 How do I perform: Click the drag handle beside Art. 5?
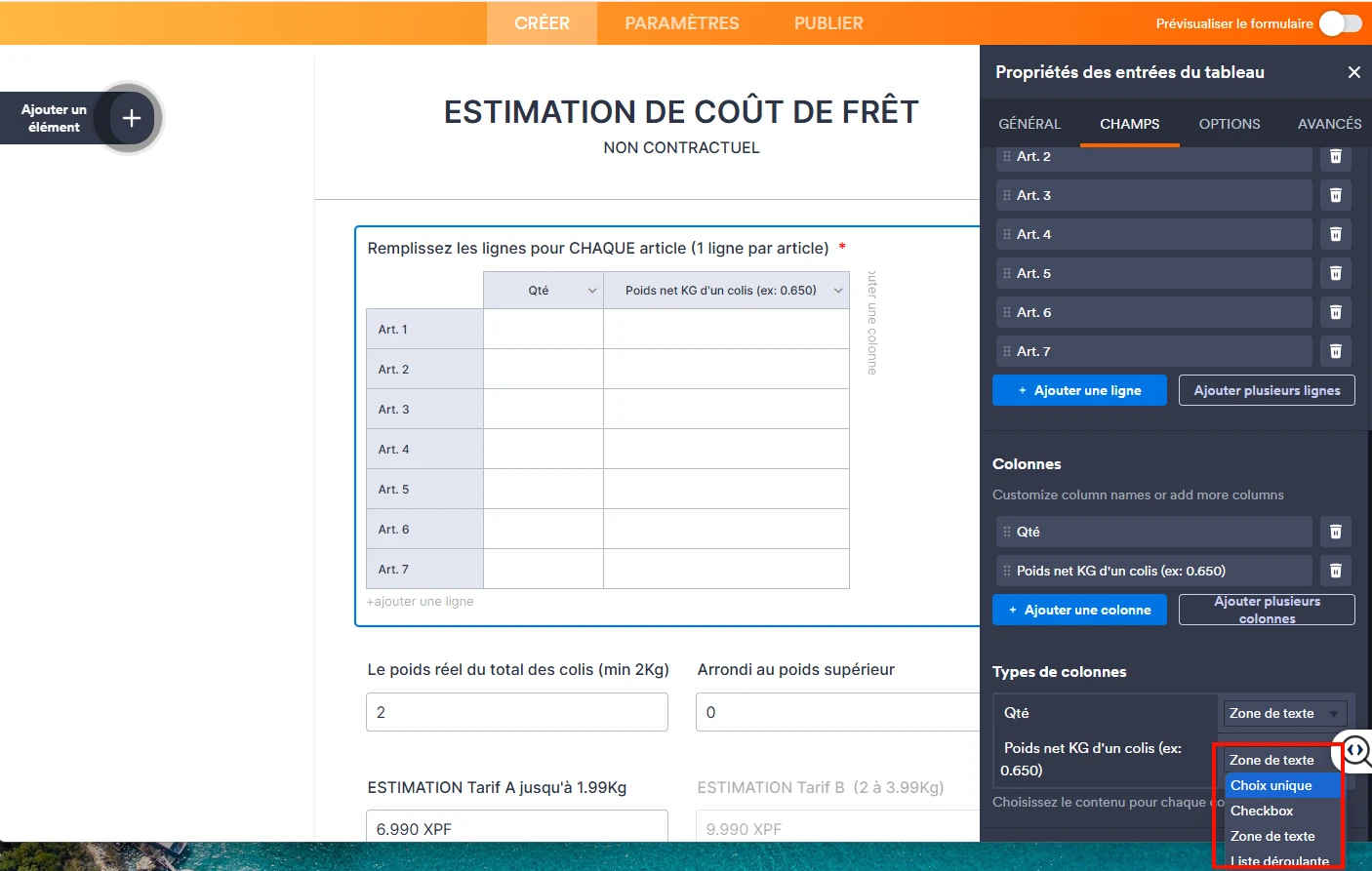(1006, 273)
